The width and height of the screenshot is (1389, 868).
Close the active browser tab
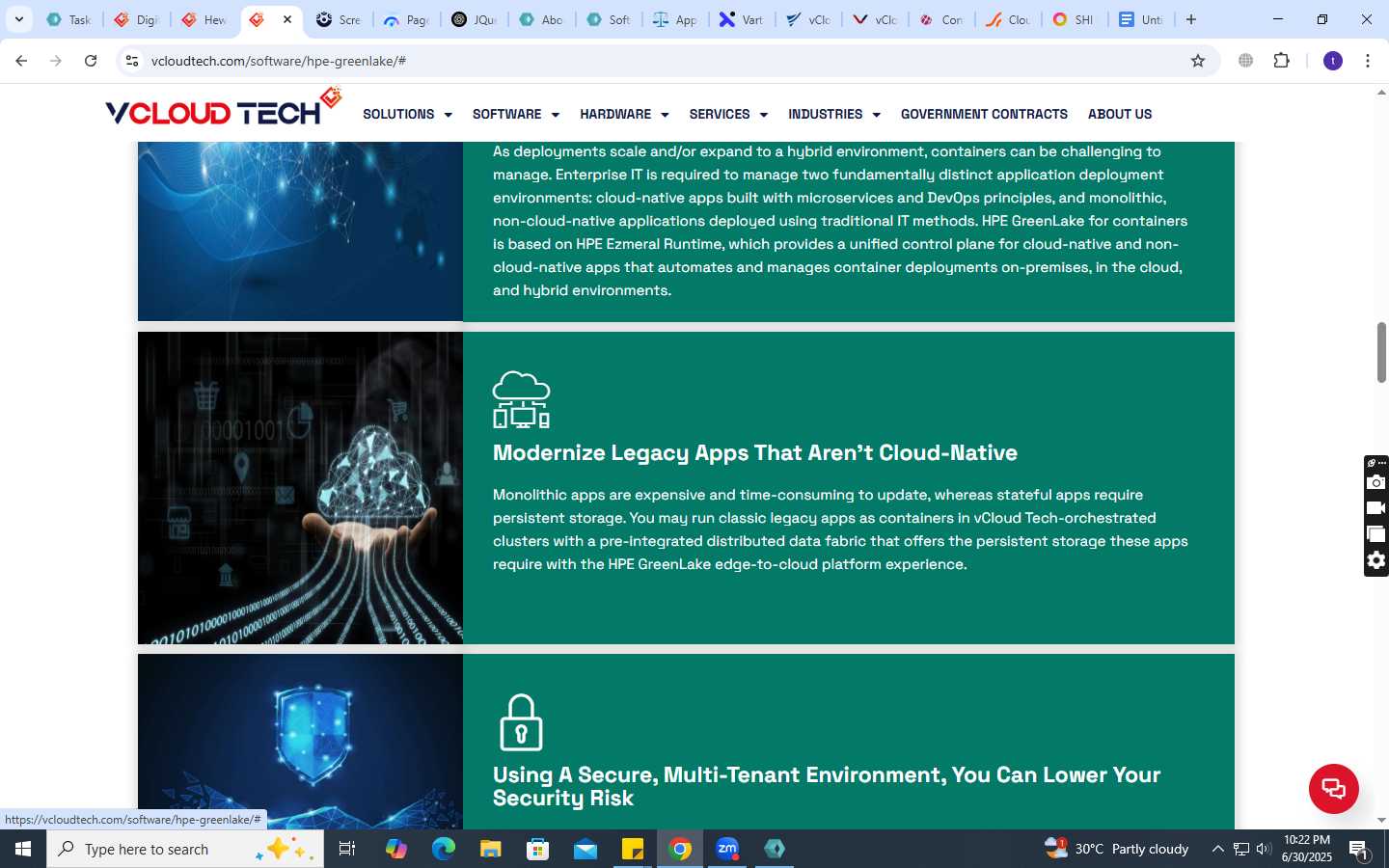287,19
